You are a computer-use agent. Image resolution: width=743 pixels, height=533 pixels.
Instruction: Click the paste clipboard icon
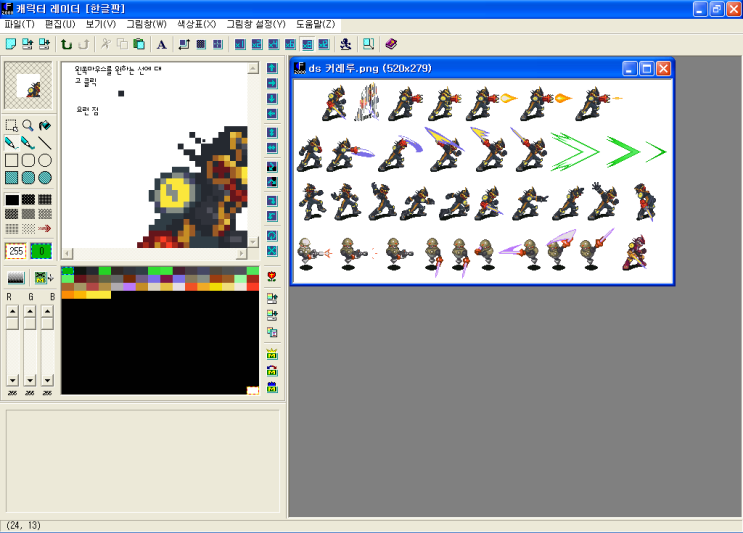click(x=139, y=44)
